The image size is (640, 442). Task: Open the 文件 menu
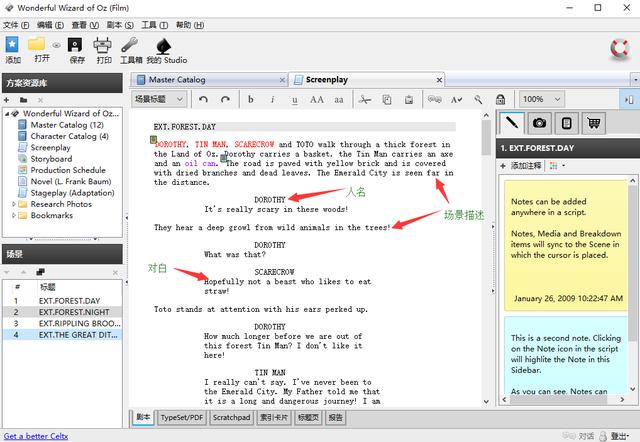tap(16, 25)
